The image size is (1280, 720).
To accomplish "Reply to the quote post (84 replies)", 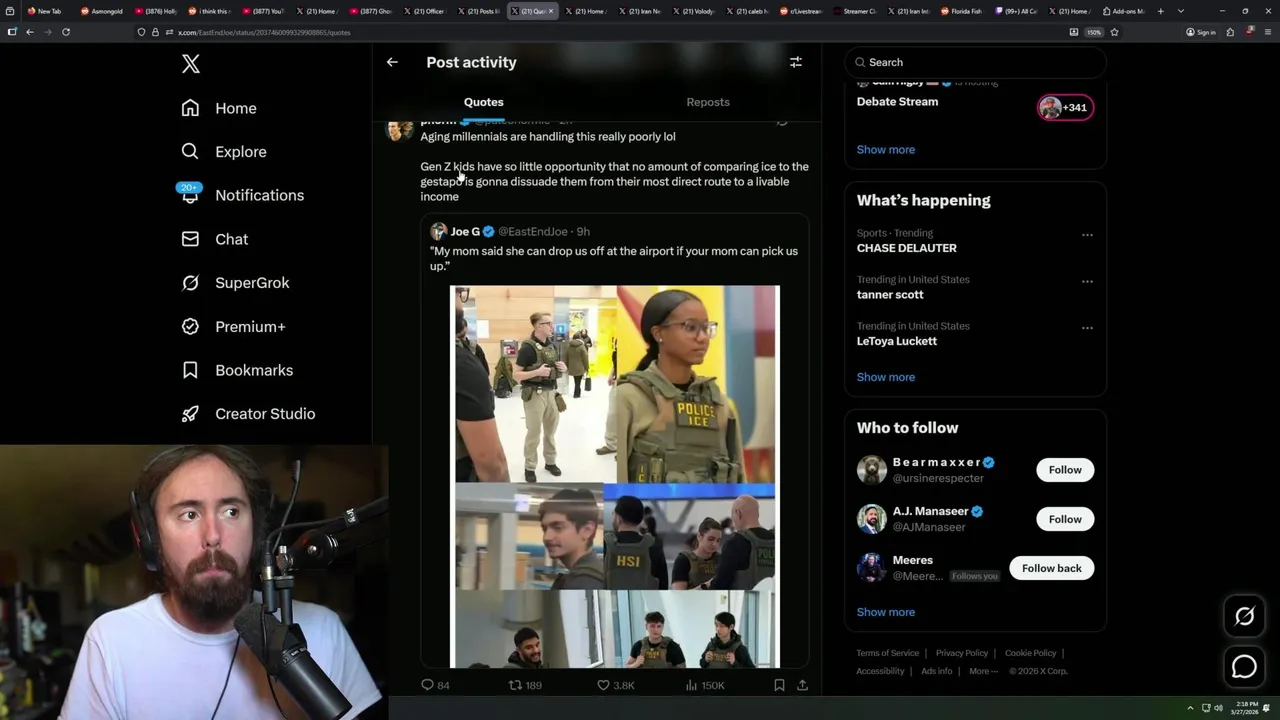I will click(435, 685).
